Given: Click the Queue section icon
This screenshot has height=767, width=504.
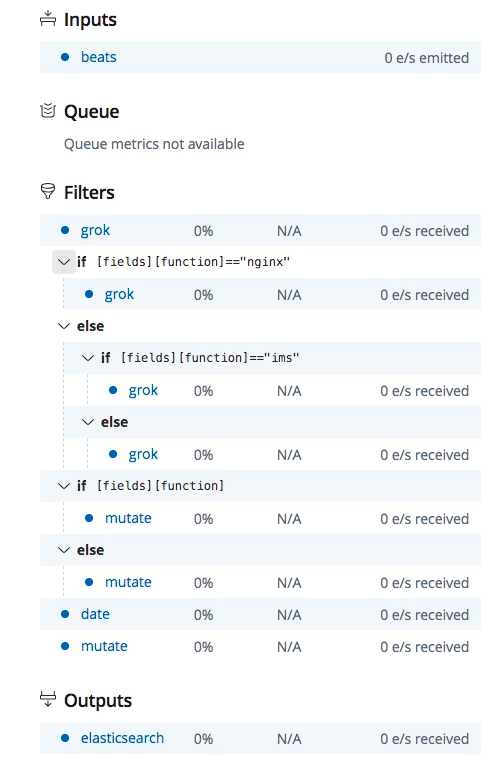Looking at the screenshot, I should pyautogui.click(x=47, y=111).
